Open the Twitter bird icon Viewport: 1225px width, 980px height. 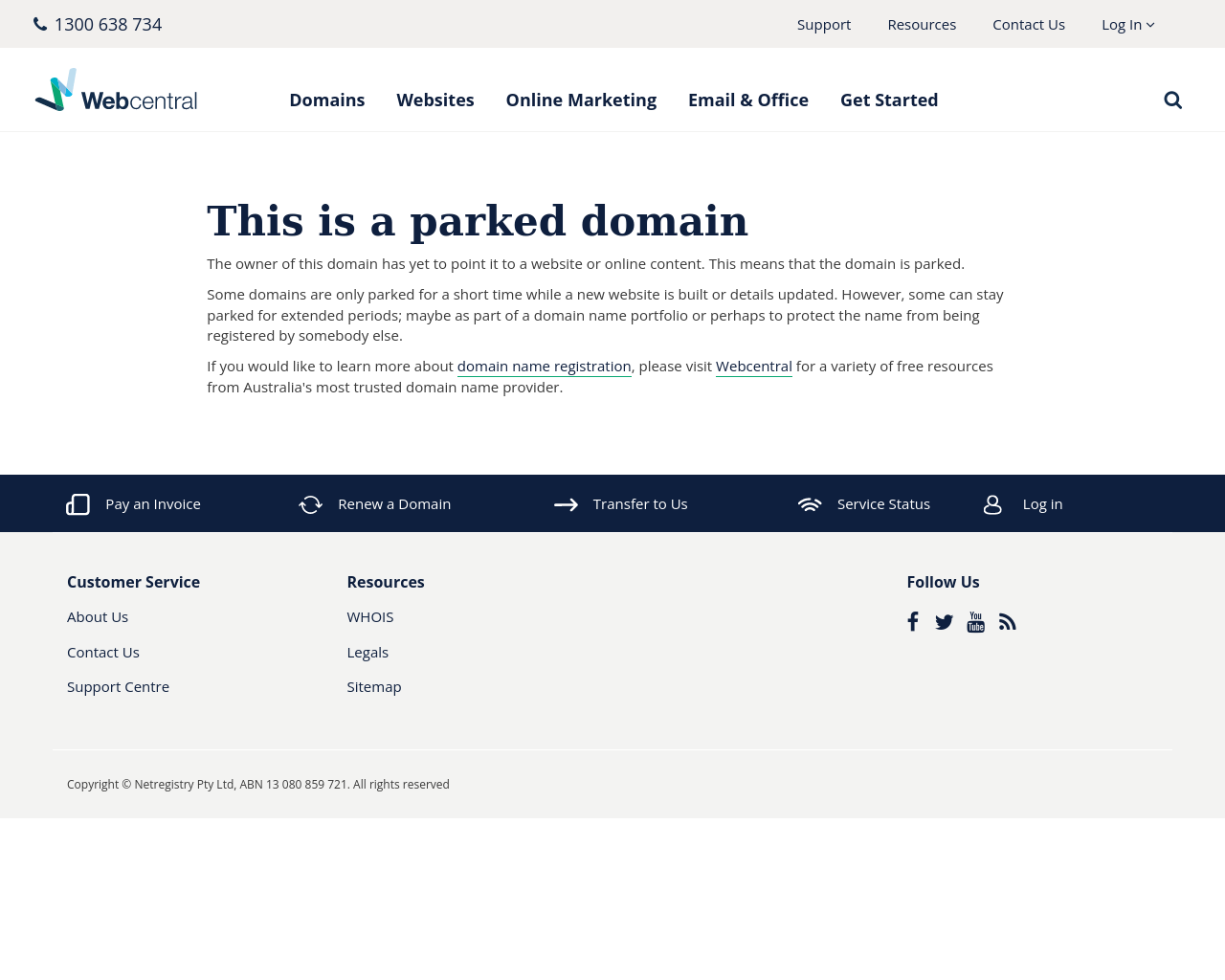pyautogui.click(x=944, y=622)
